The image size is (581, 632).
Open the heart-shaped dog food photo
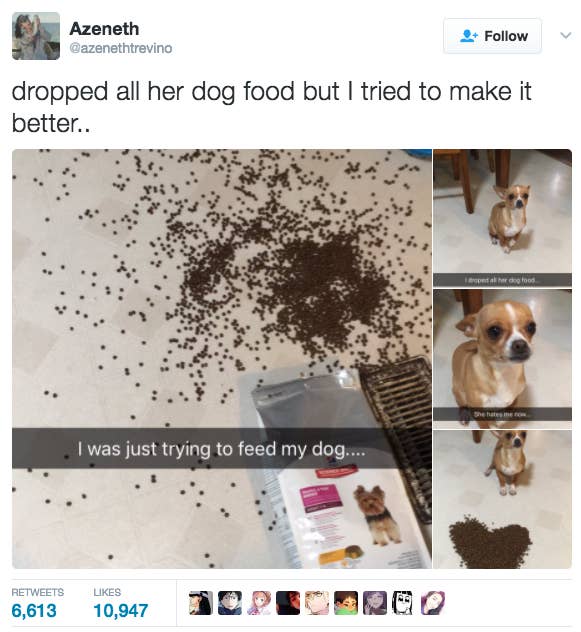click(502, 499)
